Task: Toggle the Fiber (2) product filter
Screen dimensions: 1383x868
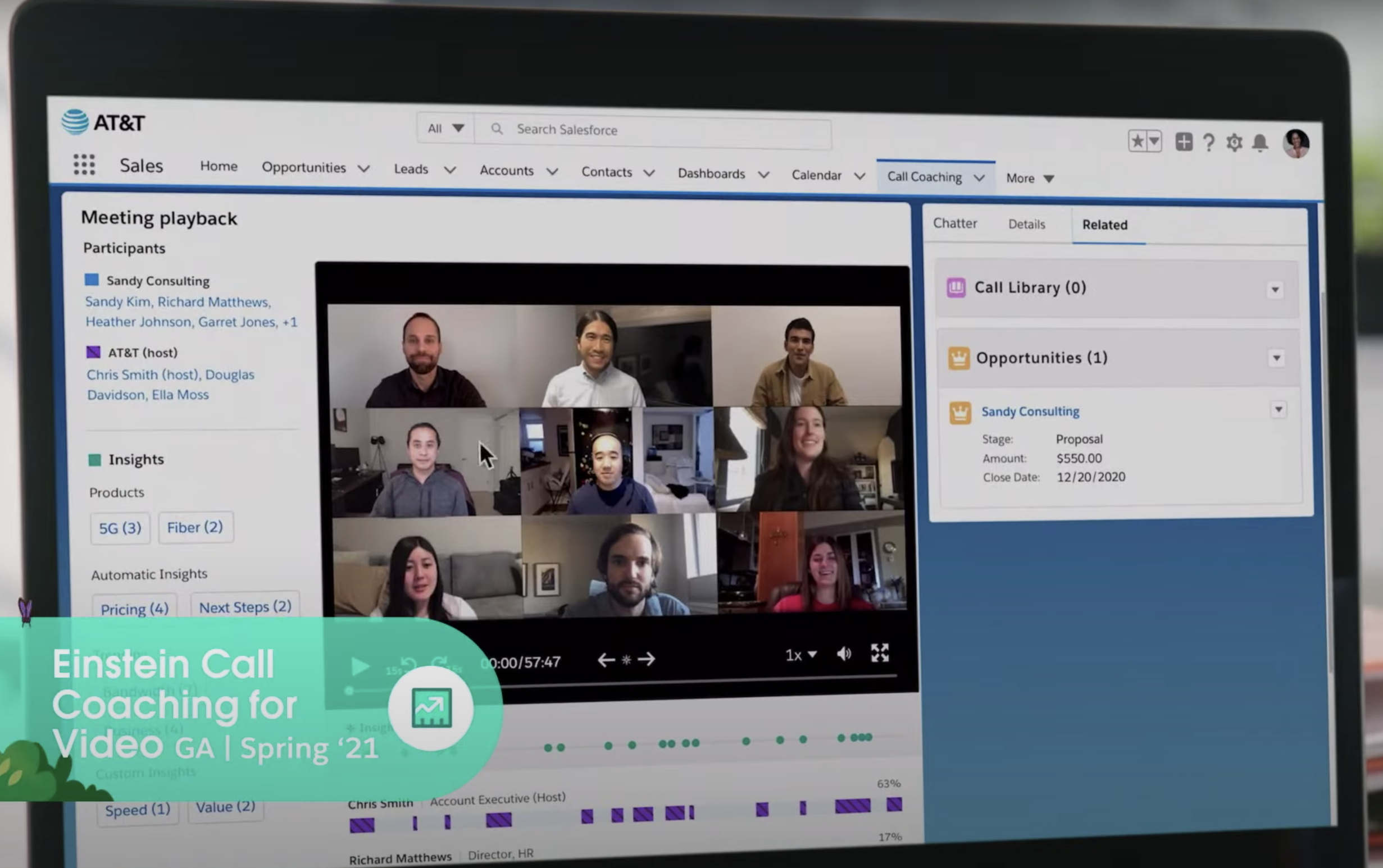Action: tap(195, 527)
